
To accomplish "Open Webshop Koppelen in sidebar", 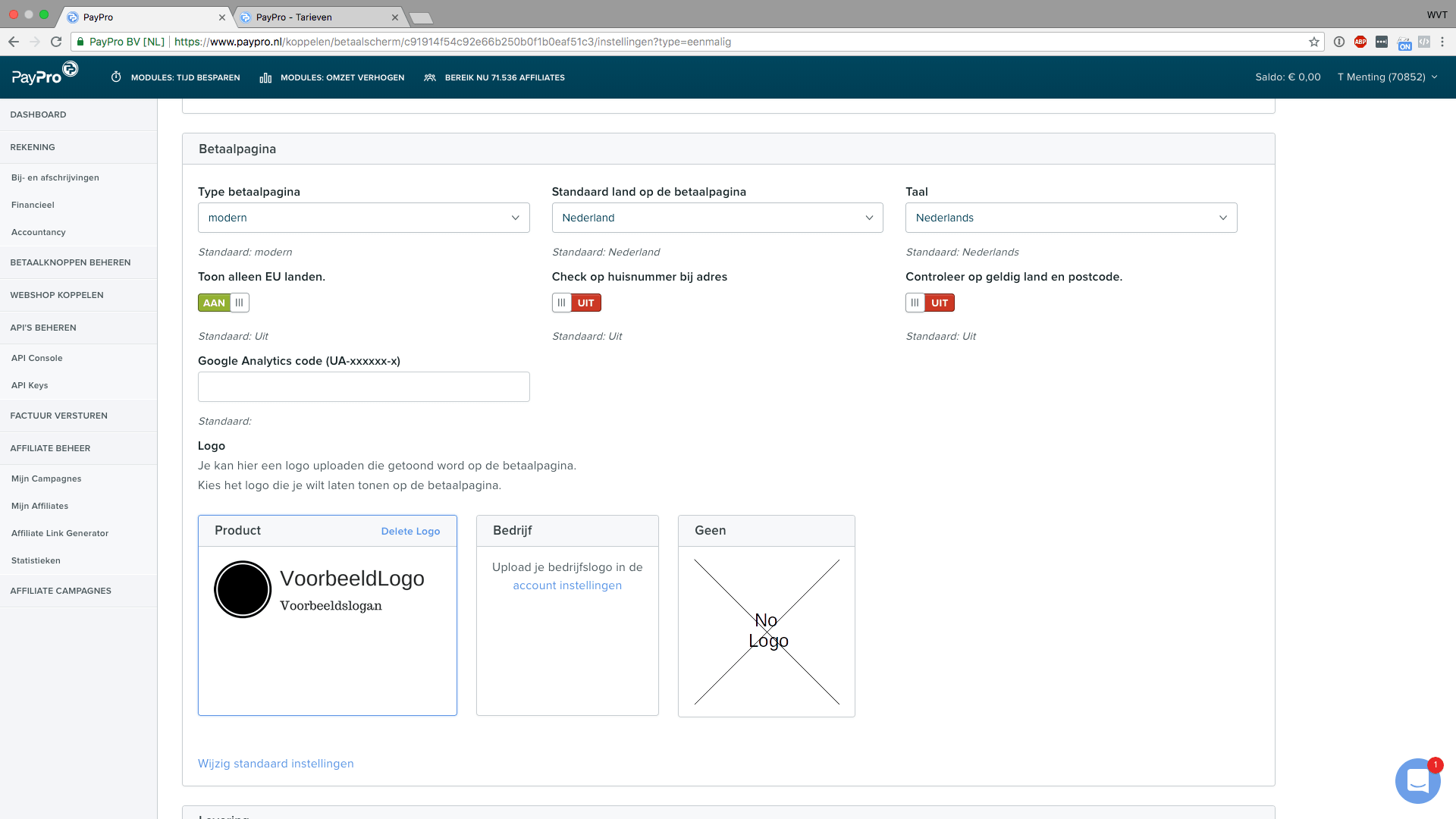I will [x=78, y=295].
